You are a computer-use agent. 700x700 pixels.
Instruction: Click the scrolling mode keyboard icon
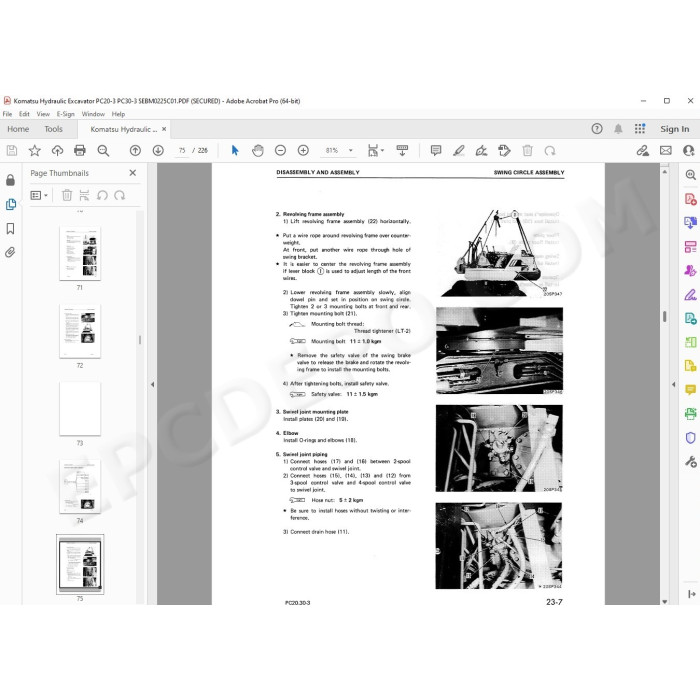[x=402, y=151]
